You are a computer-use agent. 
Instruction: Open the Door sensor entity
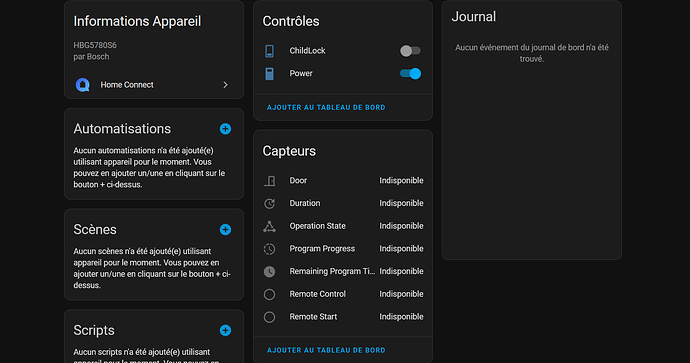(343, 181)
